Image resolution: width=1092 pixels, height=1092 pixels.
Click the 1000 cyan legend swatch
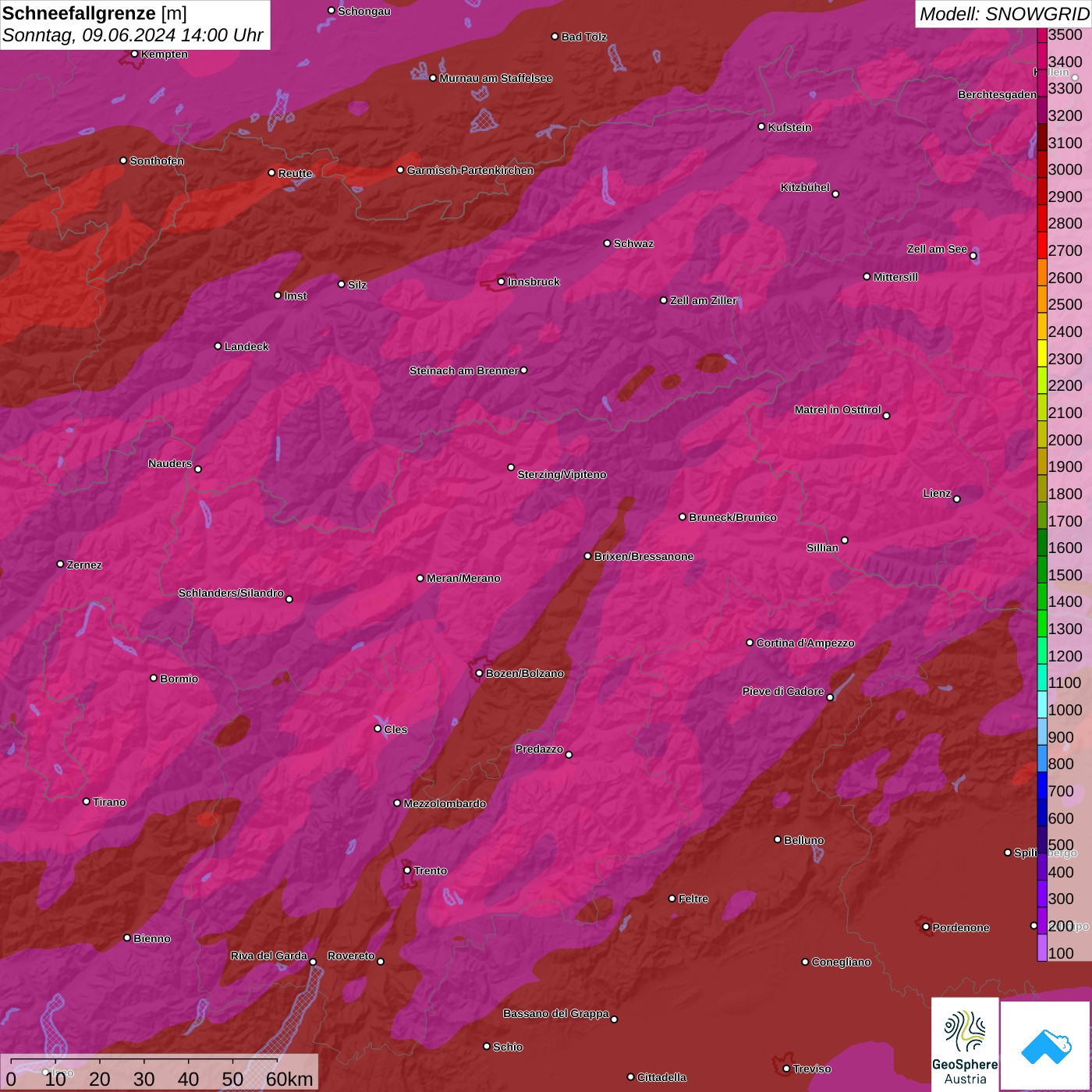pos(1042,705)
